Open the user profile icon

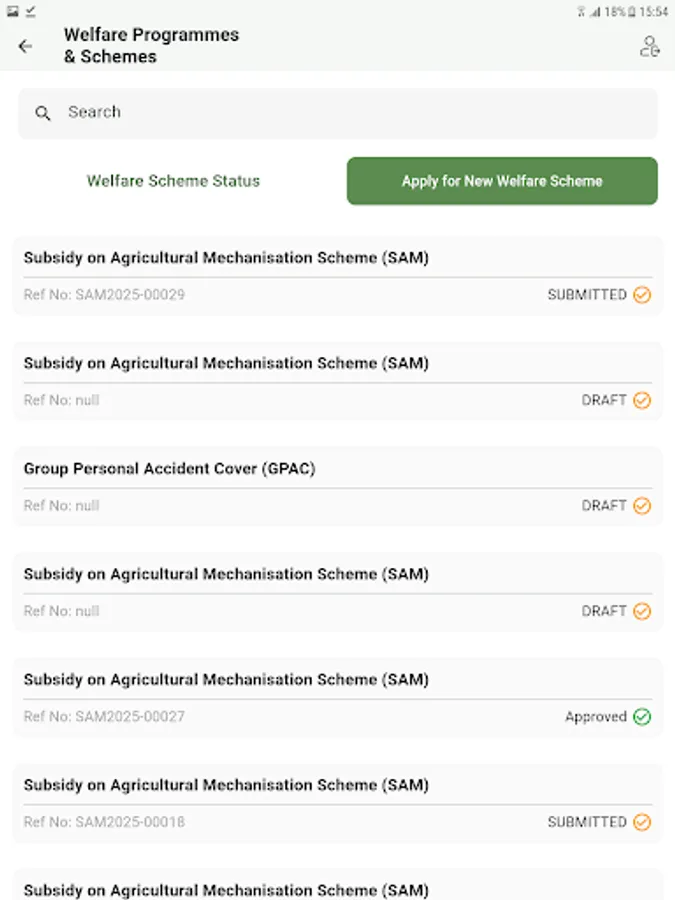point(650,46)
